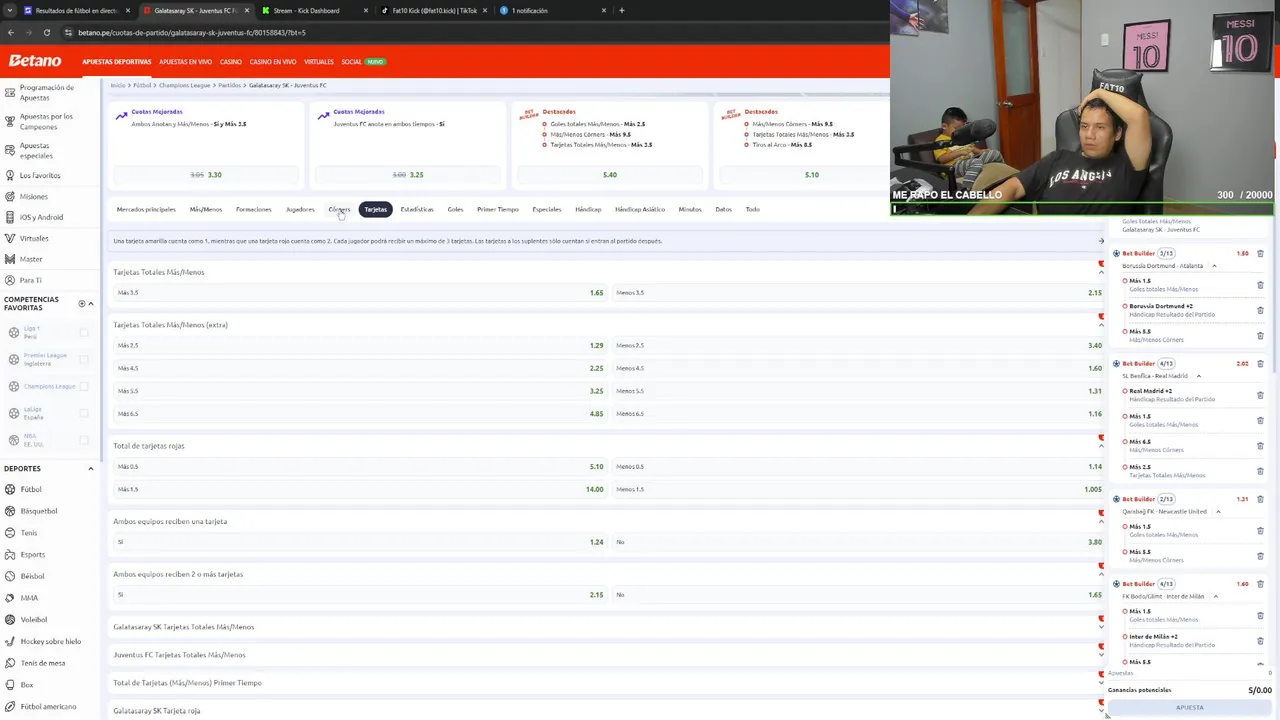Open the Fútbol sport icon in sidebar
Viewport: 1280px width, 720px height.
[x=10, y=489]
